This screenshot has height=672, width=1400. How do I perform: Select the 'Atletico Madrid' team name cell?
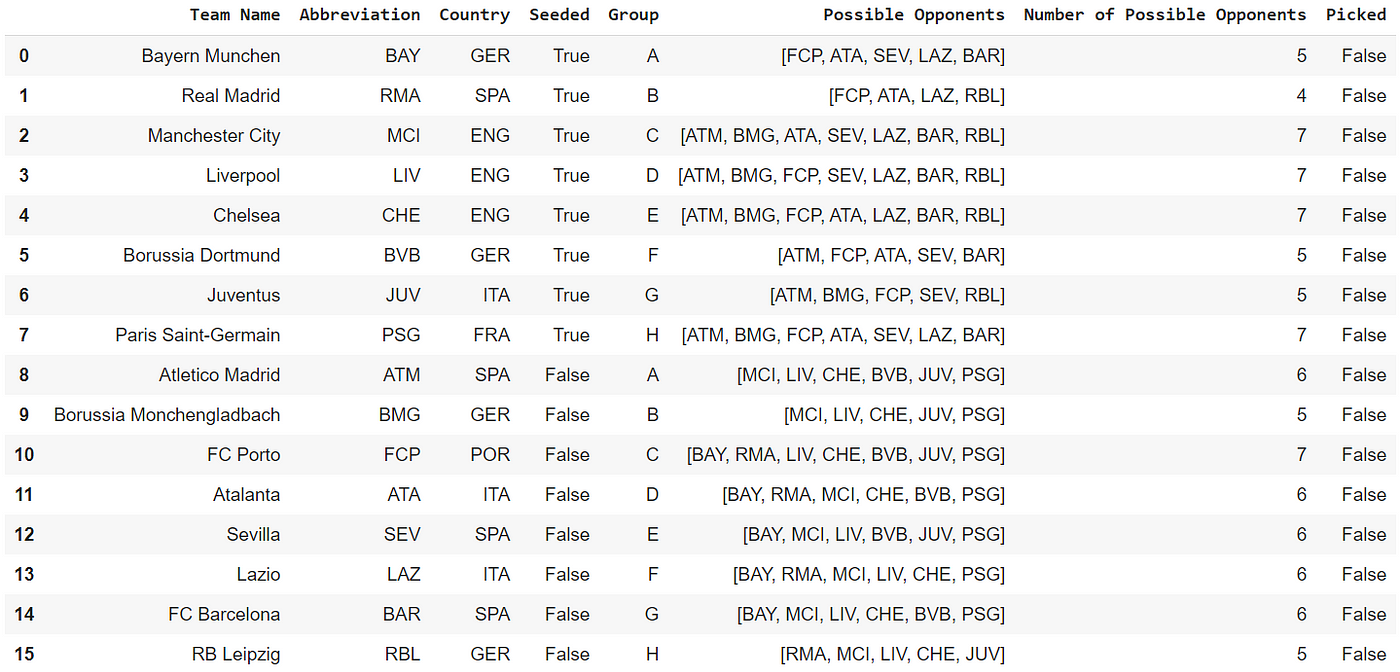point(220,376)
